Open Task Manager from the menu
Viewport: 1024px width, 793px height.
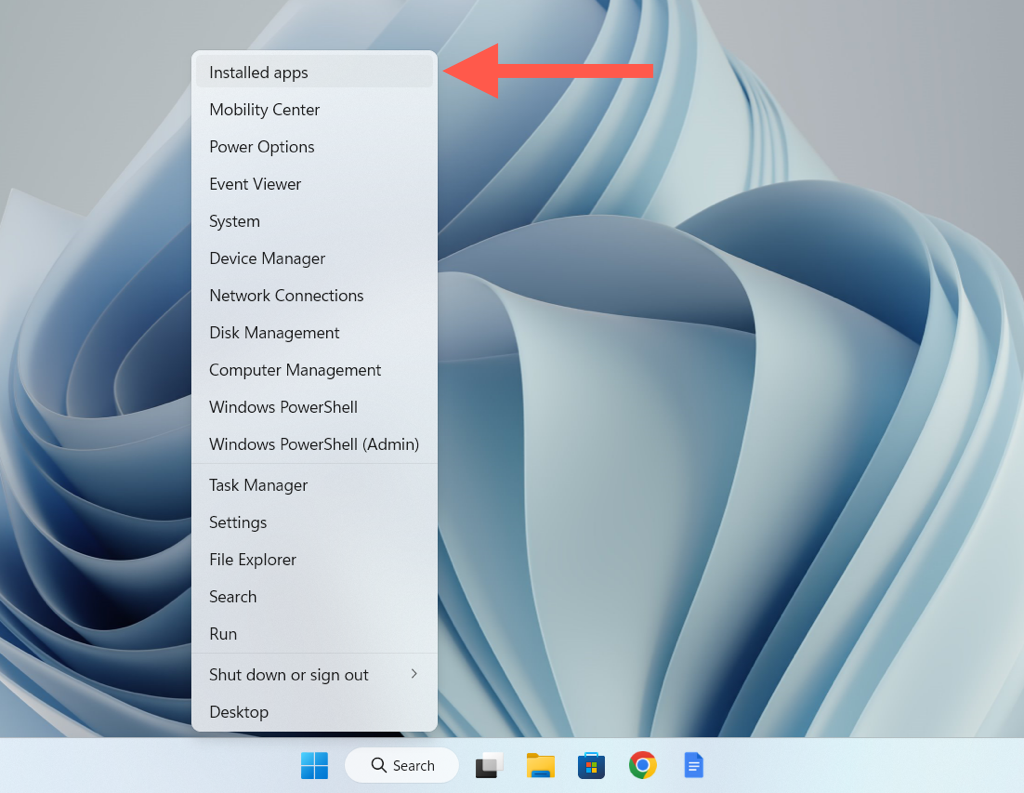point(314,485)
